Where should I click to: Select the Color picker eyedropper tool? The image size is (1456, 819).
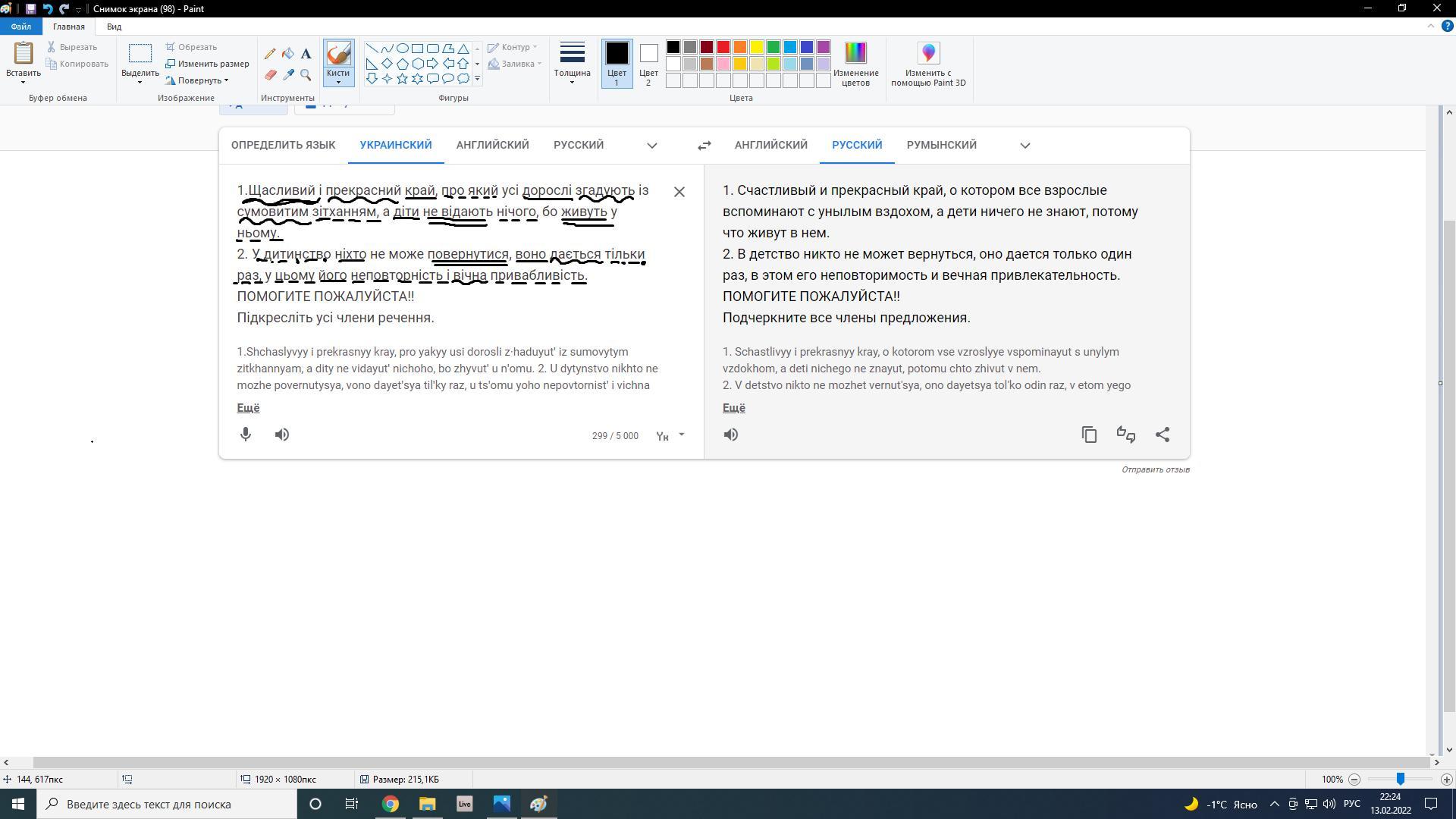click(x=288, y=74)
